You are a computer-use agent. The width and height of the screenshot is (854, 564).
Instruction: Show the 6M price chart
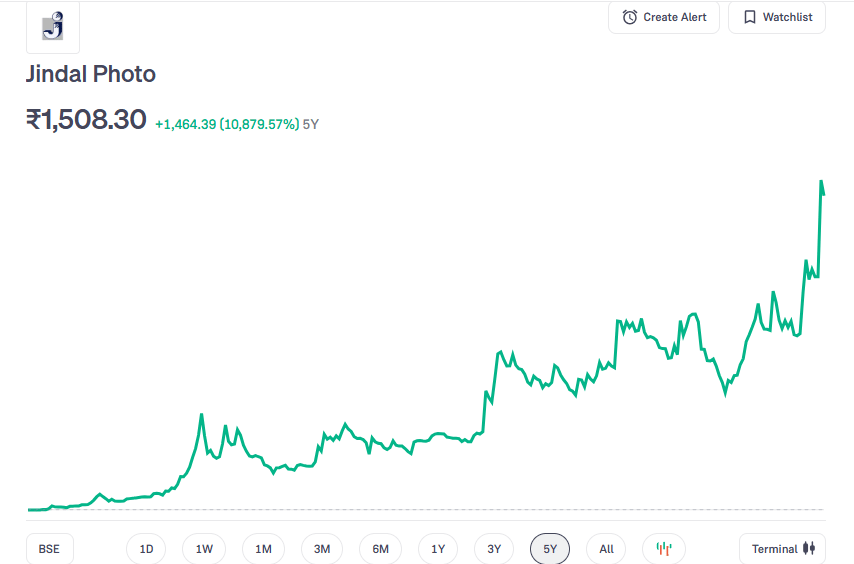coord(380,549)
